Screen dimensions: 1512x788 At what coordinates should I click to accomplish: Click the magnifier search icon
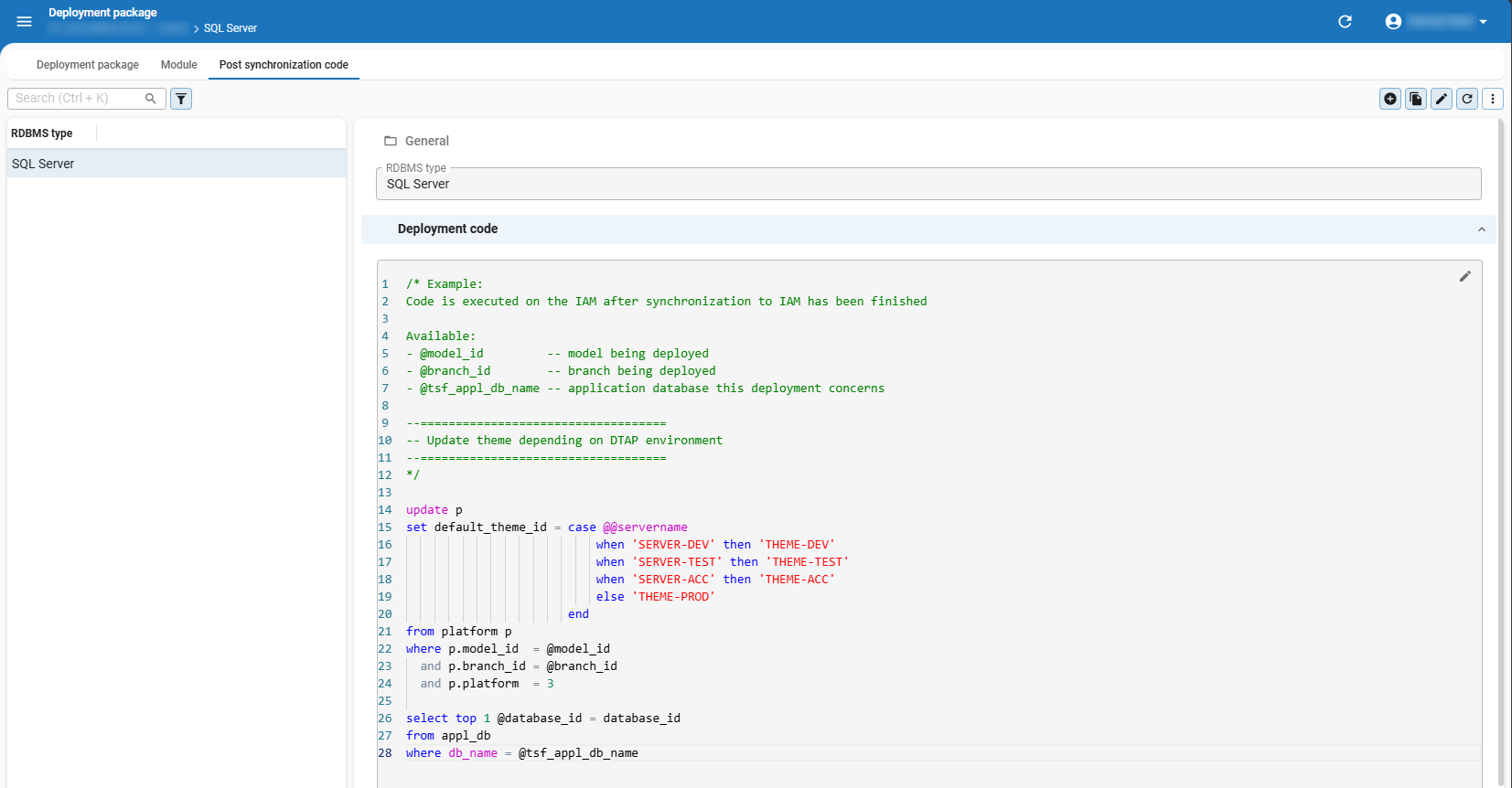pyautogui.click(x=151, y=98)
